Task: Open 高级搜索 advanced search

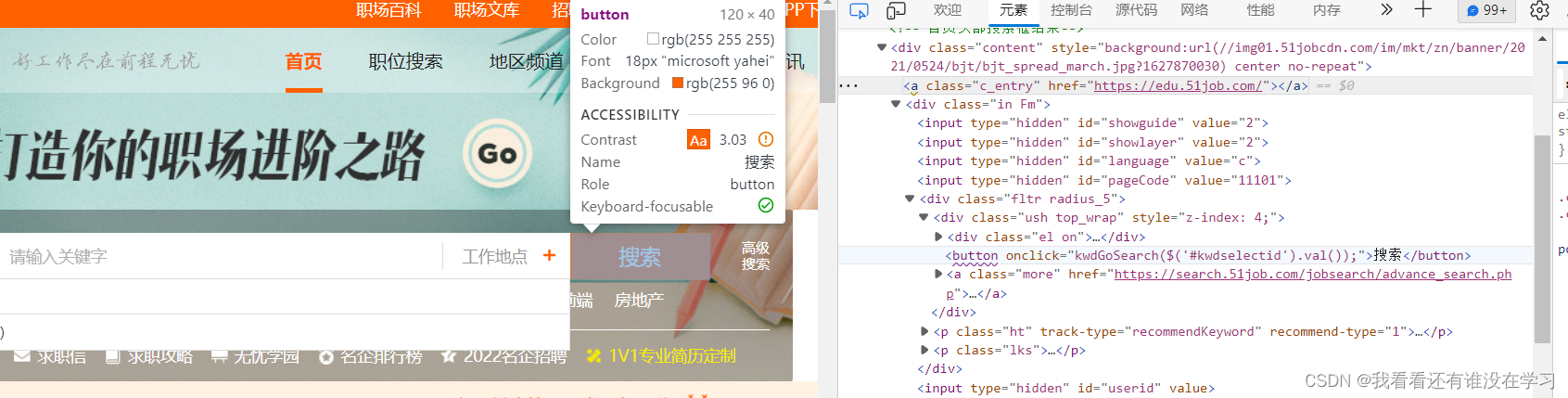Action: 756,256
